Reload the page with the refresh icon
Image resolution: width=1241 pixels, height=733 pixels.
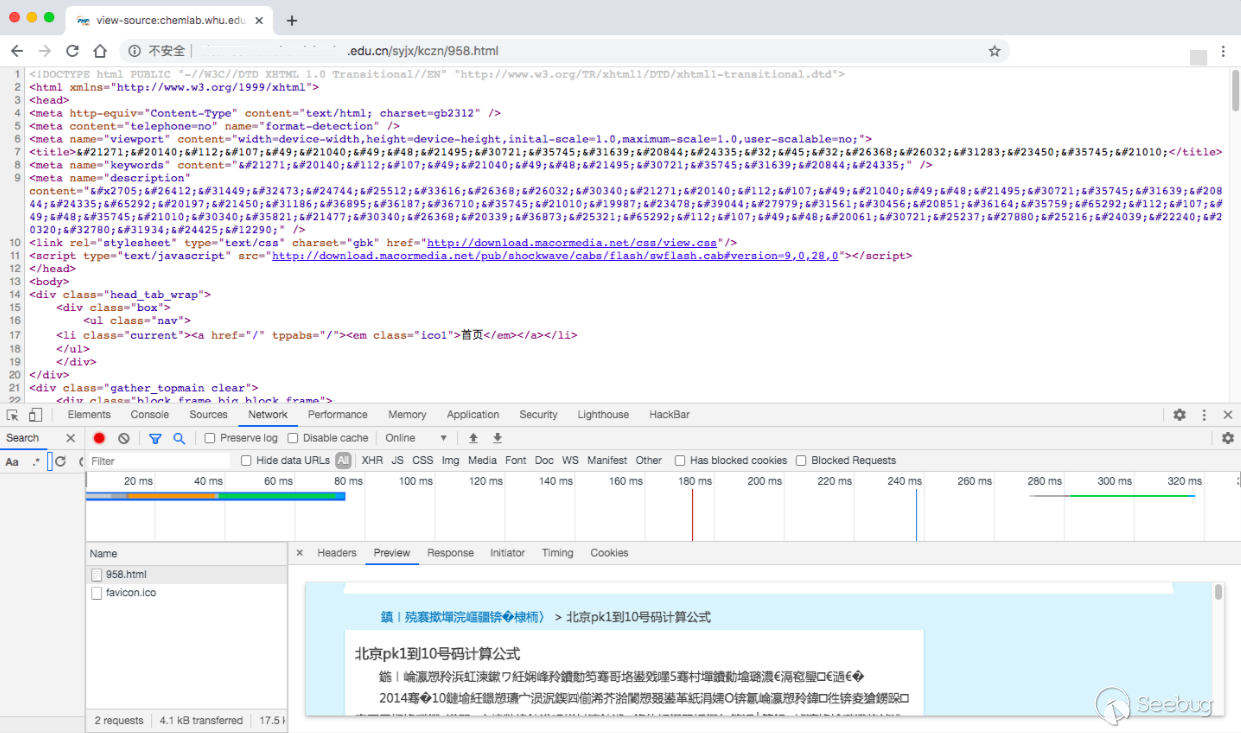72,51
